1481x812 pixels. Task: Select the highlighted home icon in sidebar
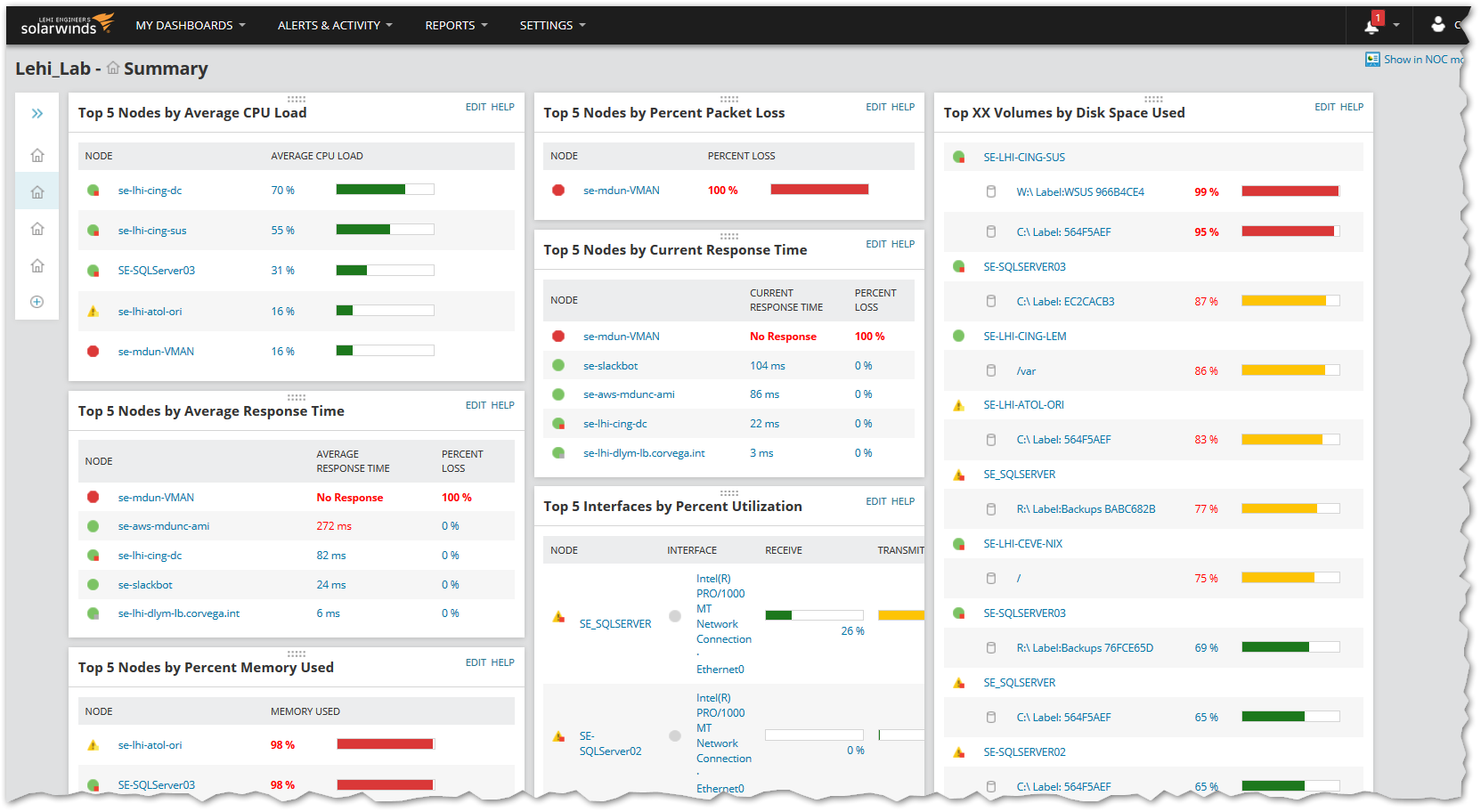[37, 191]
